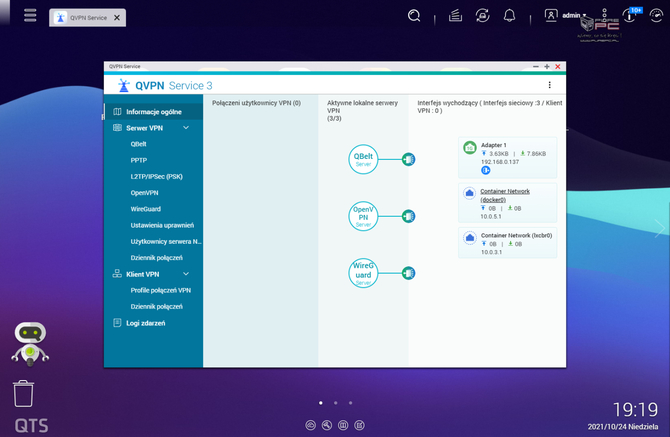
Task: Close the QVPN Service taskbar tab
Action: 117,18
